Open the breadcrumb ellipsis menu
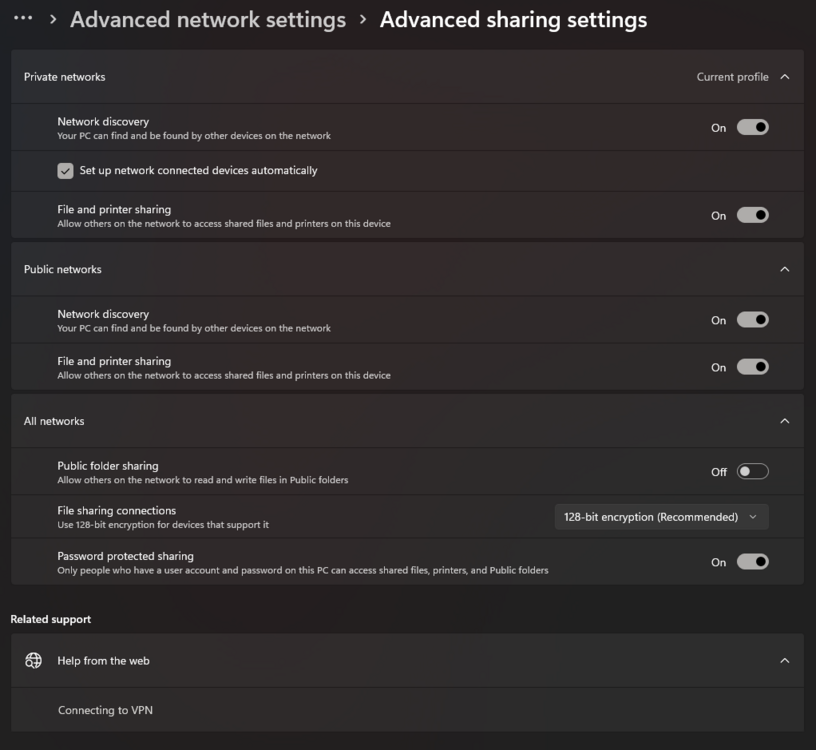 point(23,19)
